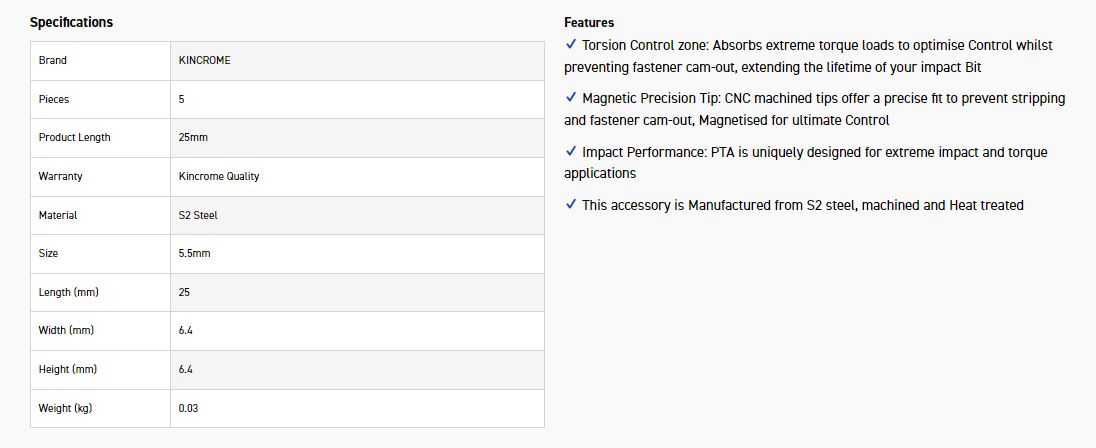
Task: Click the 0.03 weight value
Action: (188, 408)
